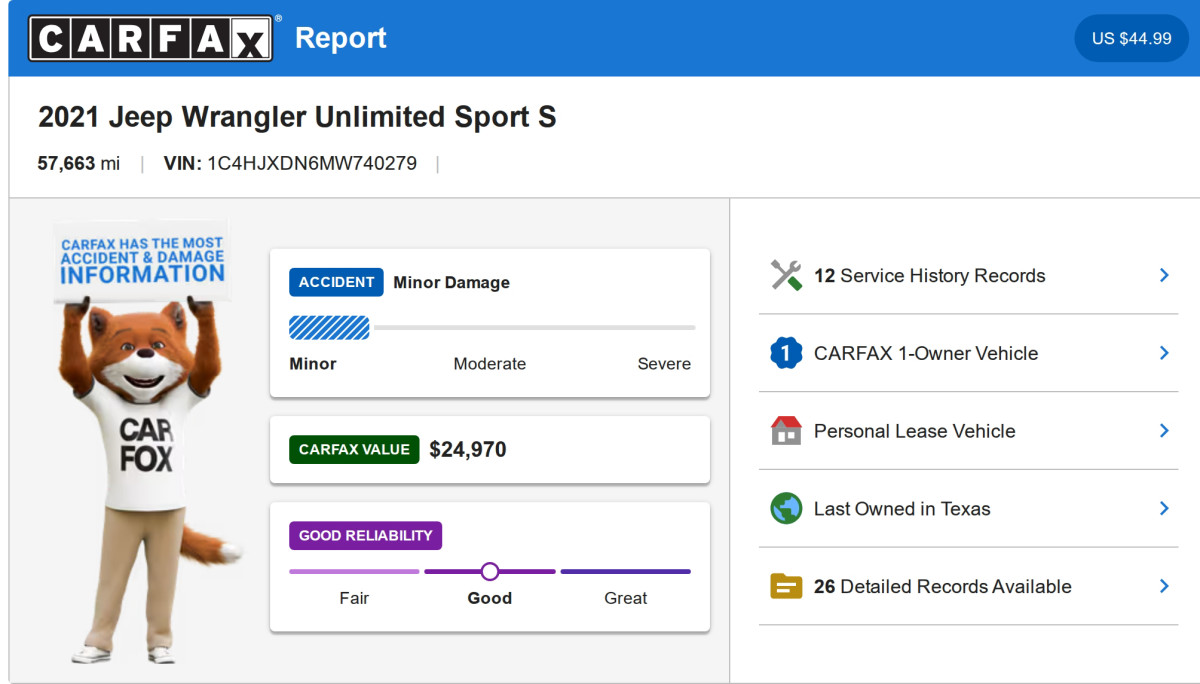The width and height of the screenshot is (1200, 684).
Task: Expand the CARFAX 1-Owner Vehicle chevron
Action: [x=1164, y=353]
